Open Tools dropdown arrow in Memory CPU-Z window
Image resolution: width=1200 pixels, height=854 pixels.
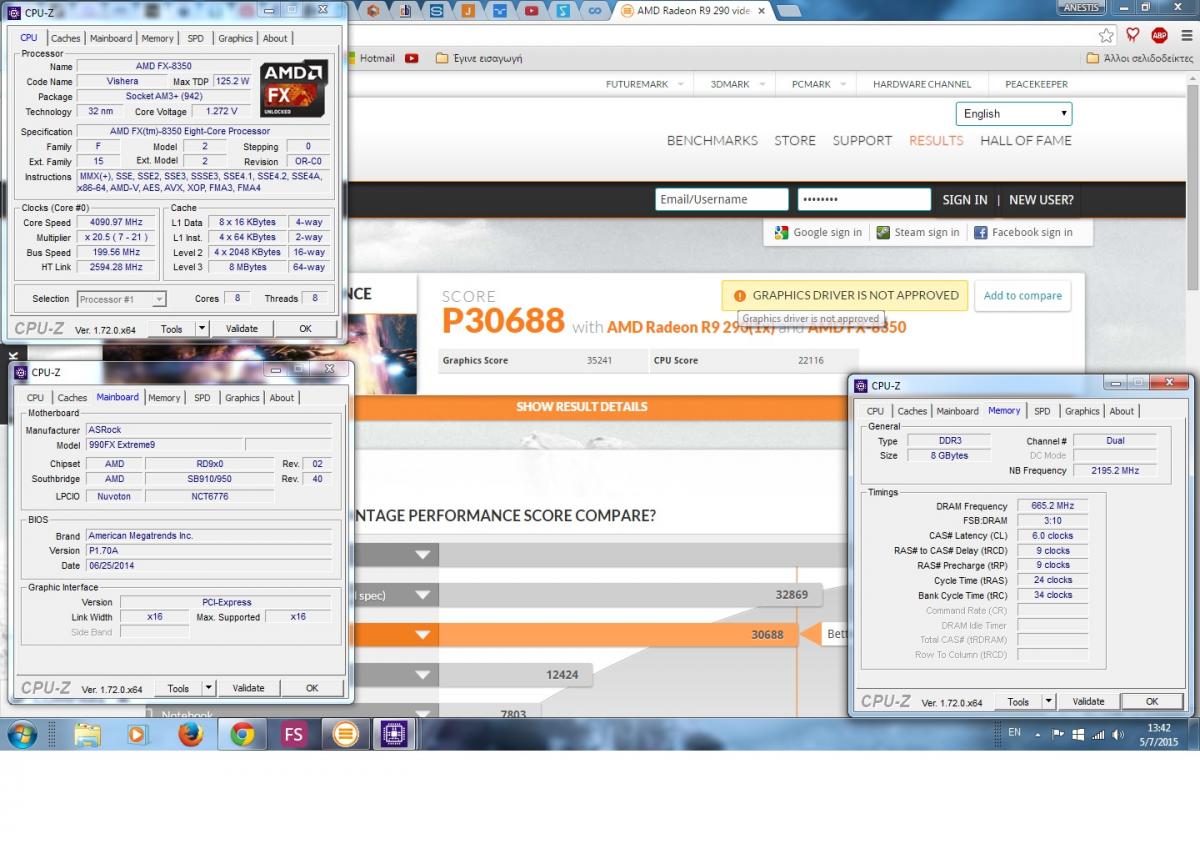tap(1048, 702)
